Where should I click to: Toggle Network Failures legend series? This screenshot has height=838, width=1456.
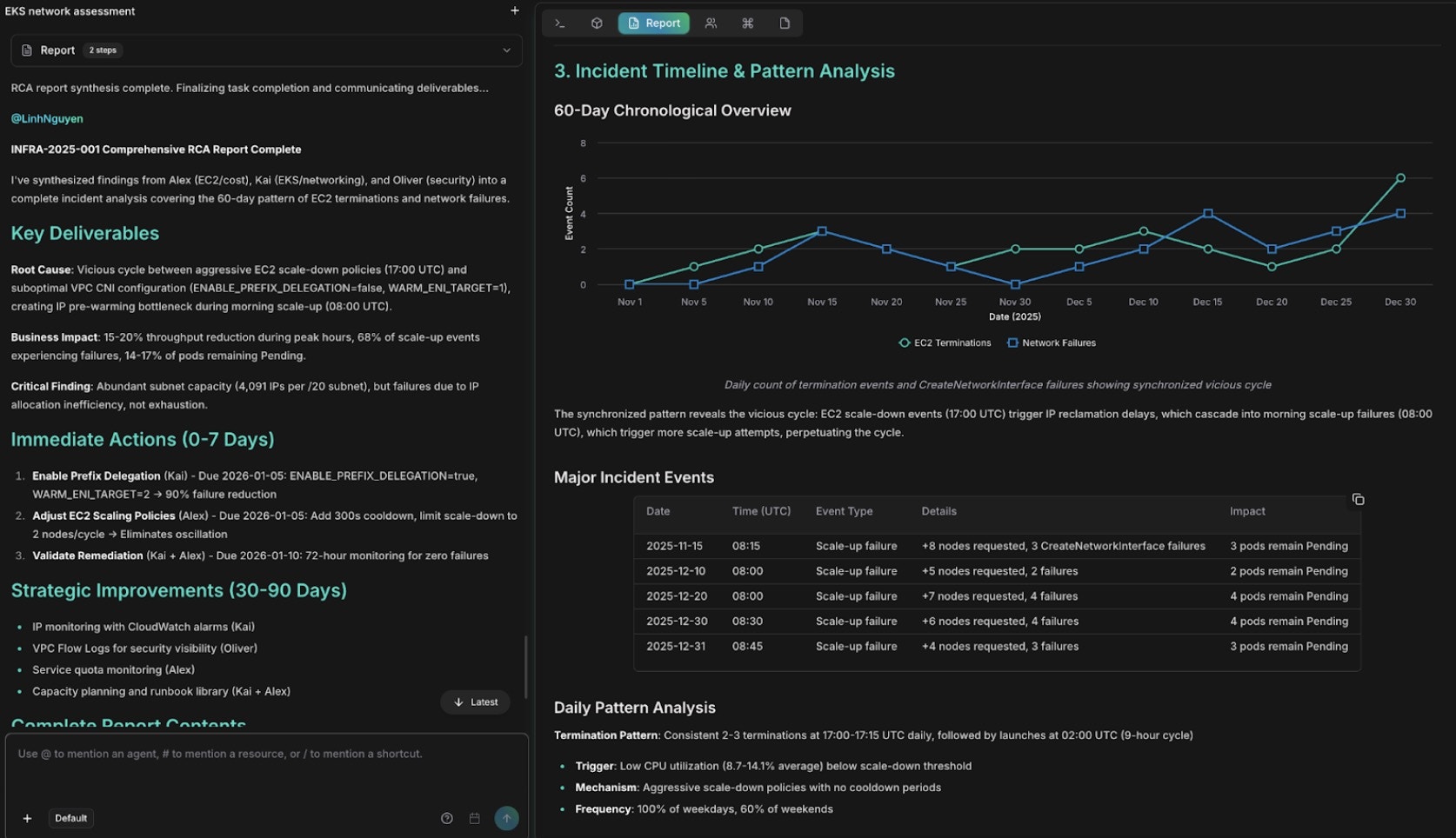tap(1051, 343)
